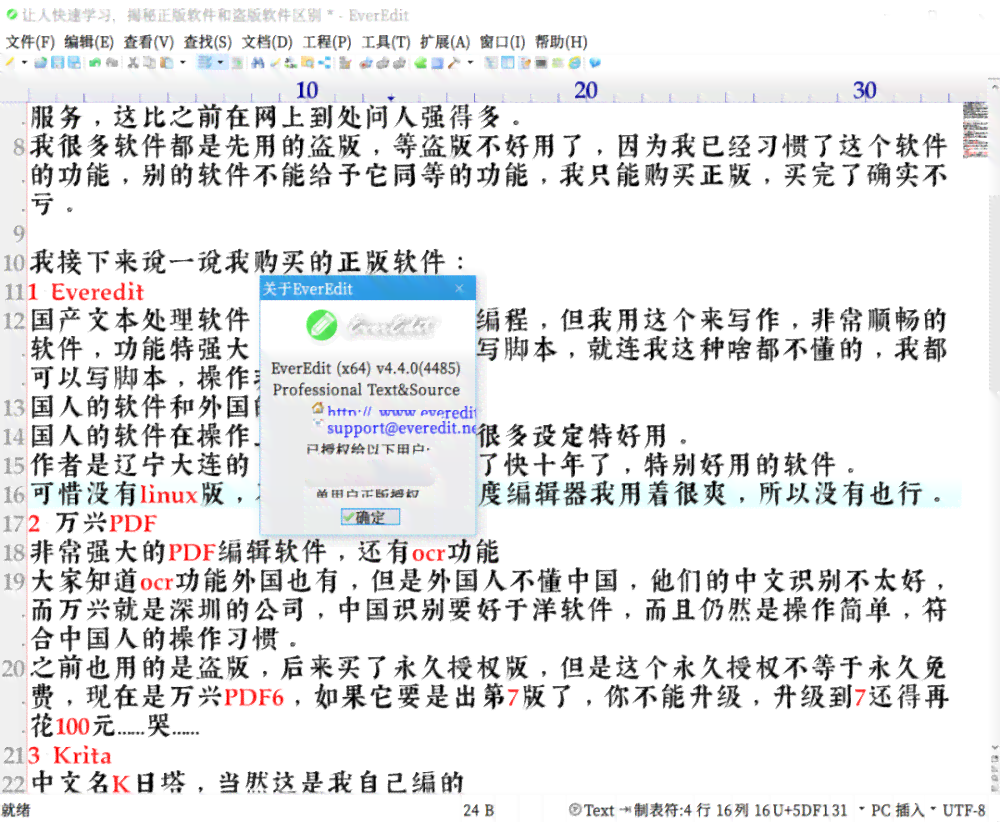Click the Paste clipboard icon
Screen dimensions: 1000x822
tap(166, 63)
